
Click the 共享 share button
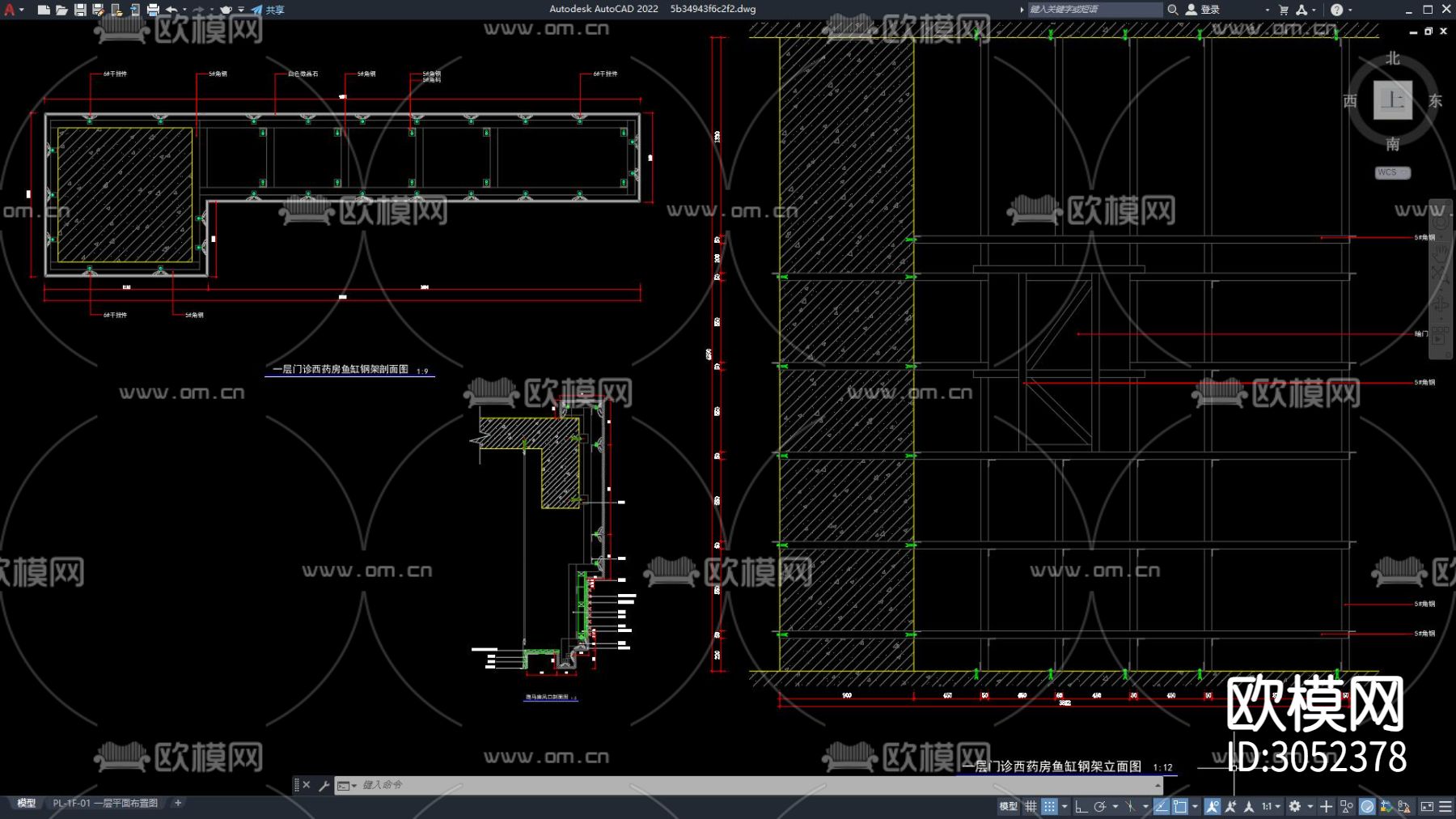point(269,10)
